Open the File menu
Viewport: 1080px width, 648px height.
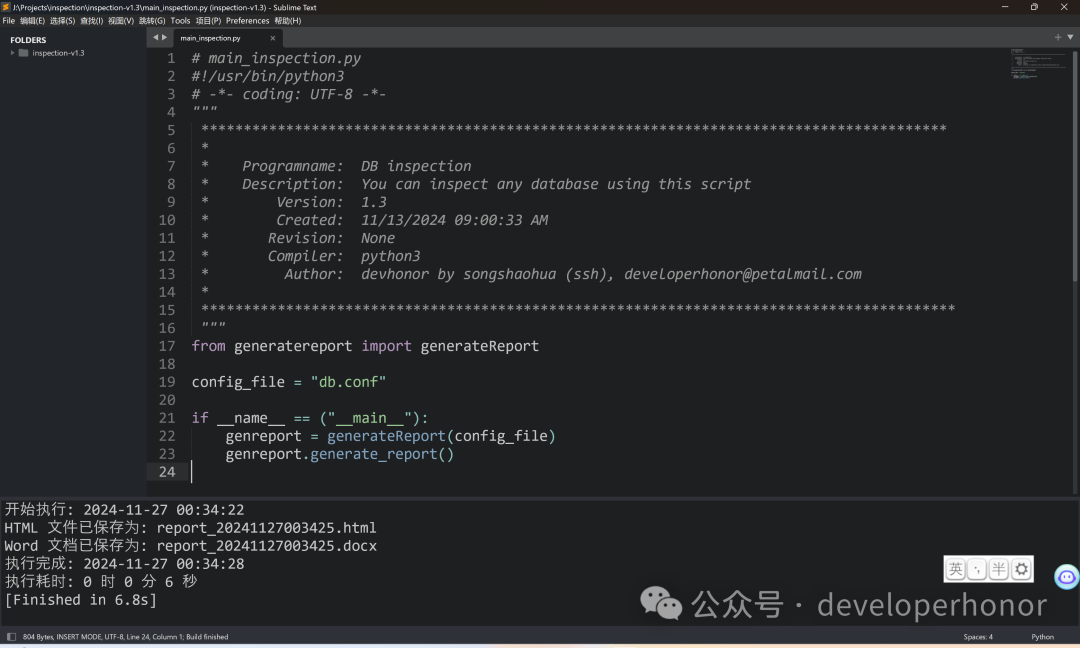(x=8, y=21)
